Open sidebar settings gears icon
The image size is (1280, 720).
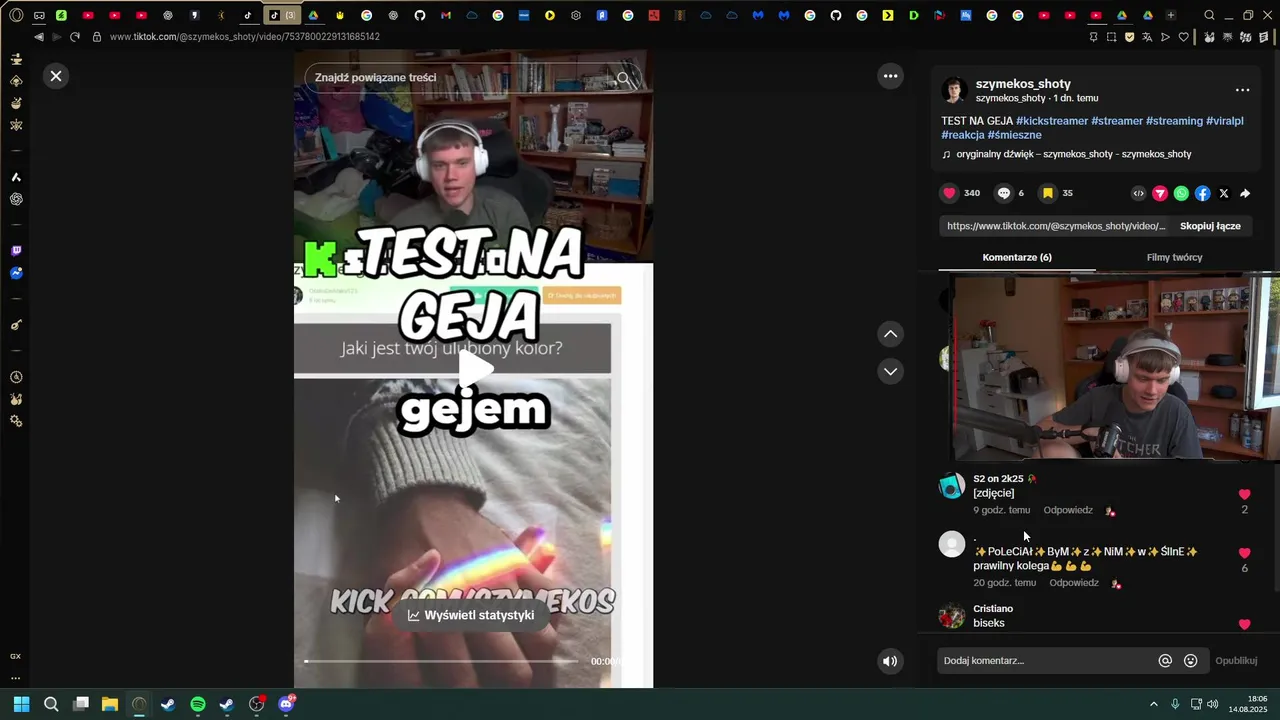point(16,421)
